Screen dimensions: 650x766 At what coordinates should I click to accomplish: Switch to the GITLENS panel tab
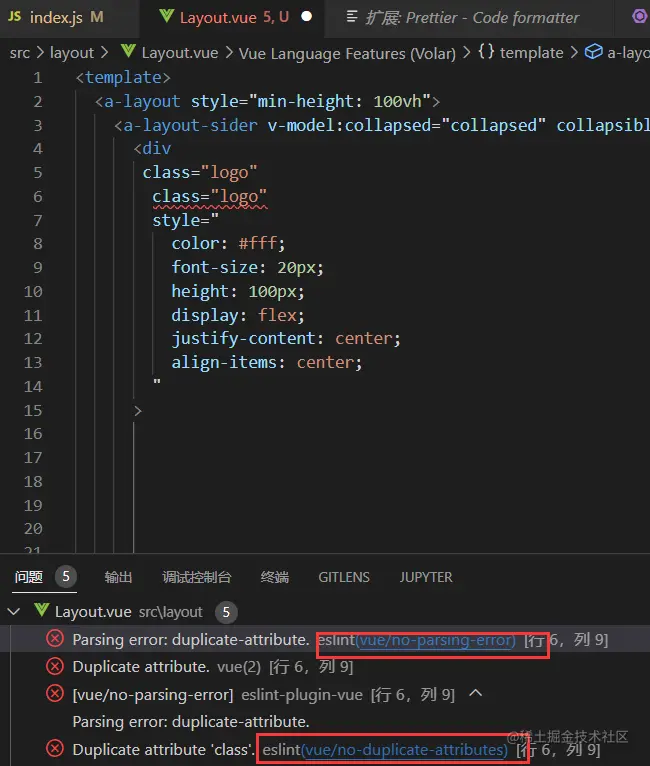point(344,577)
